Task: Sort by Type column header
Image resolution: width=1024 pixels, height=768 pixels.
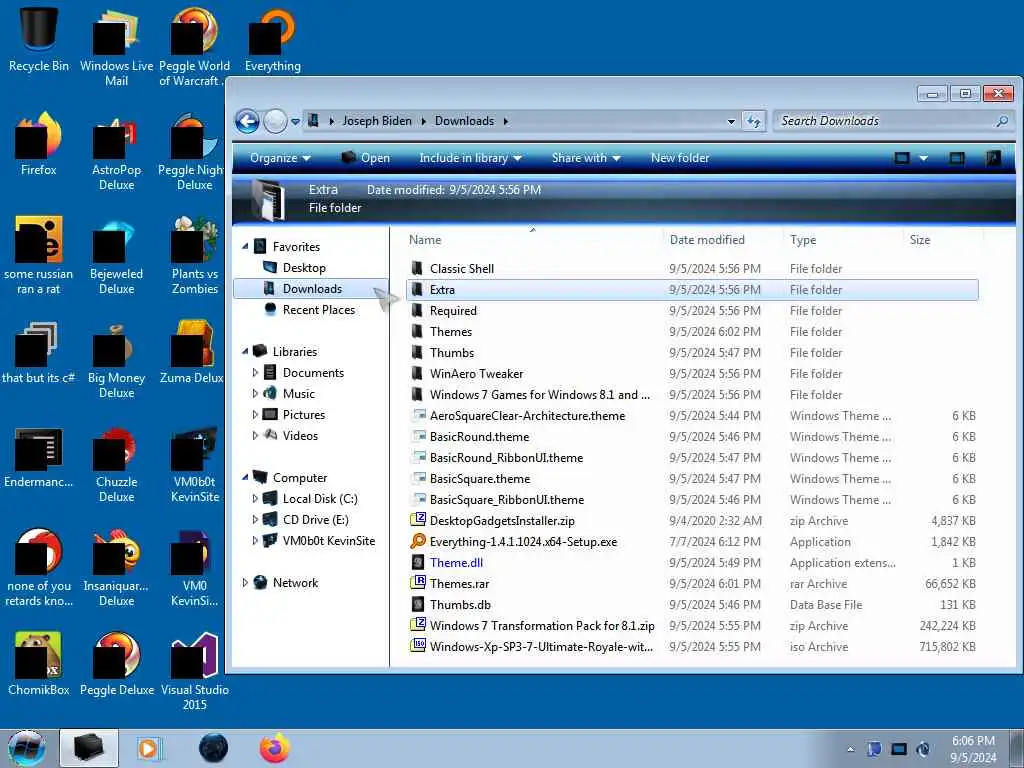Action: point(803,240)
